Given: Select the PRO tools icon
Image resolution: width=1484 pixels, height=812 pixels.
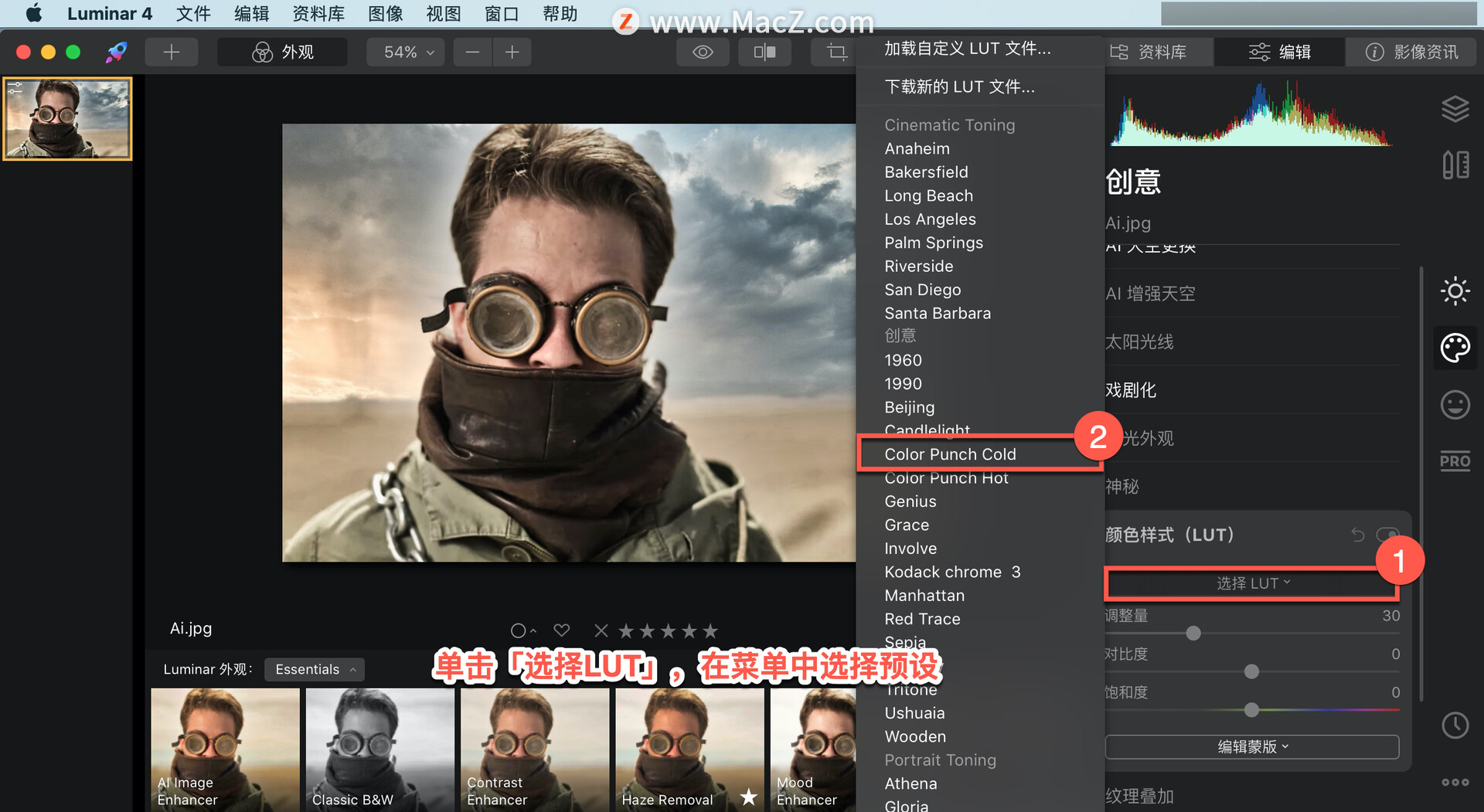Looking at the screenshot, I should [1455, 461].
